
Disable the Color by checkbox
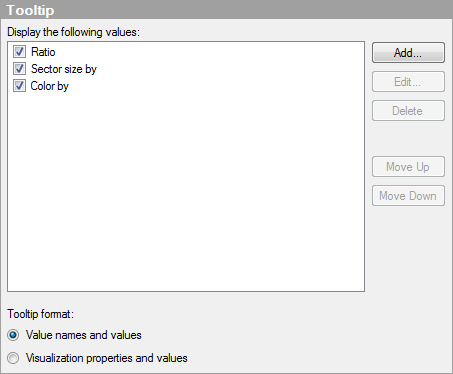click(19, 86)
